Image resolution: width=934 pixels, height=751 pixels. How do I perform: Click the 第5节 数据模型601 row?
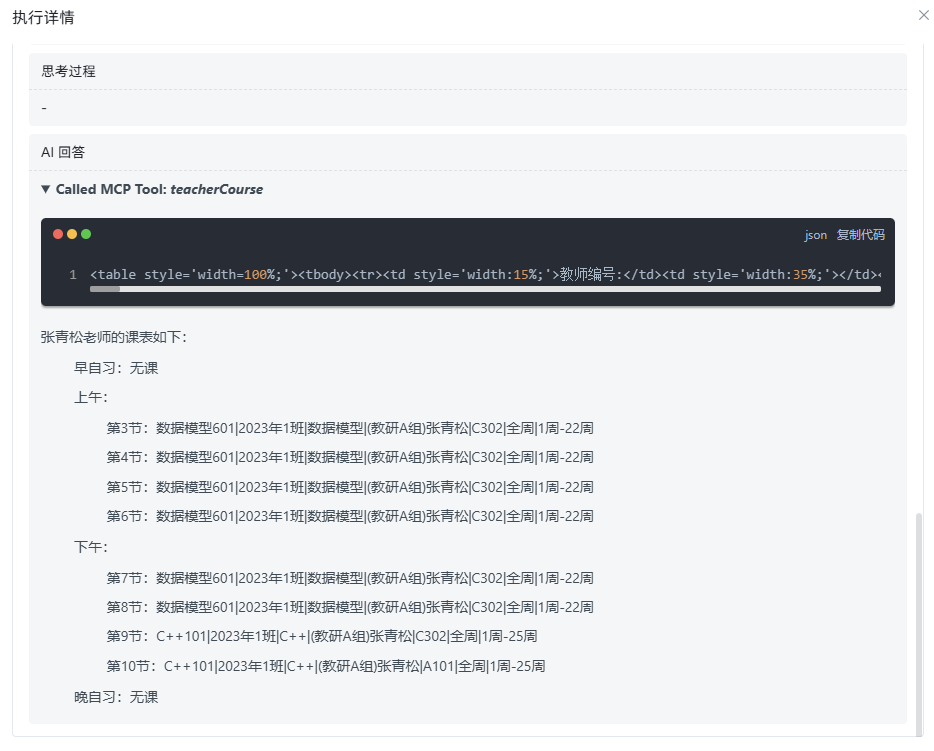tap(350, 487)
